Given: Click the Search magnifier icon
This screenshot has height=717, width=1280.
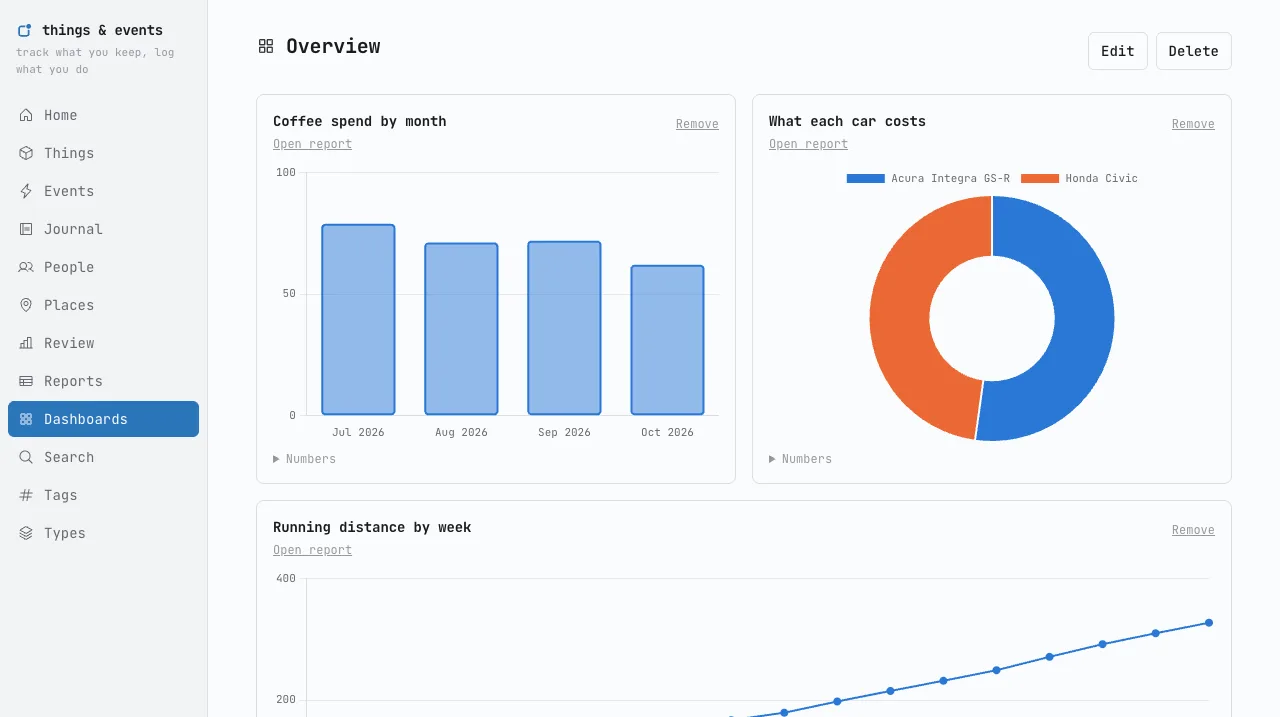Looking at the screenshot, I should click(x=26, y=457).
